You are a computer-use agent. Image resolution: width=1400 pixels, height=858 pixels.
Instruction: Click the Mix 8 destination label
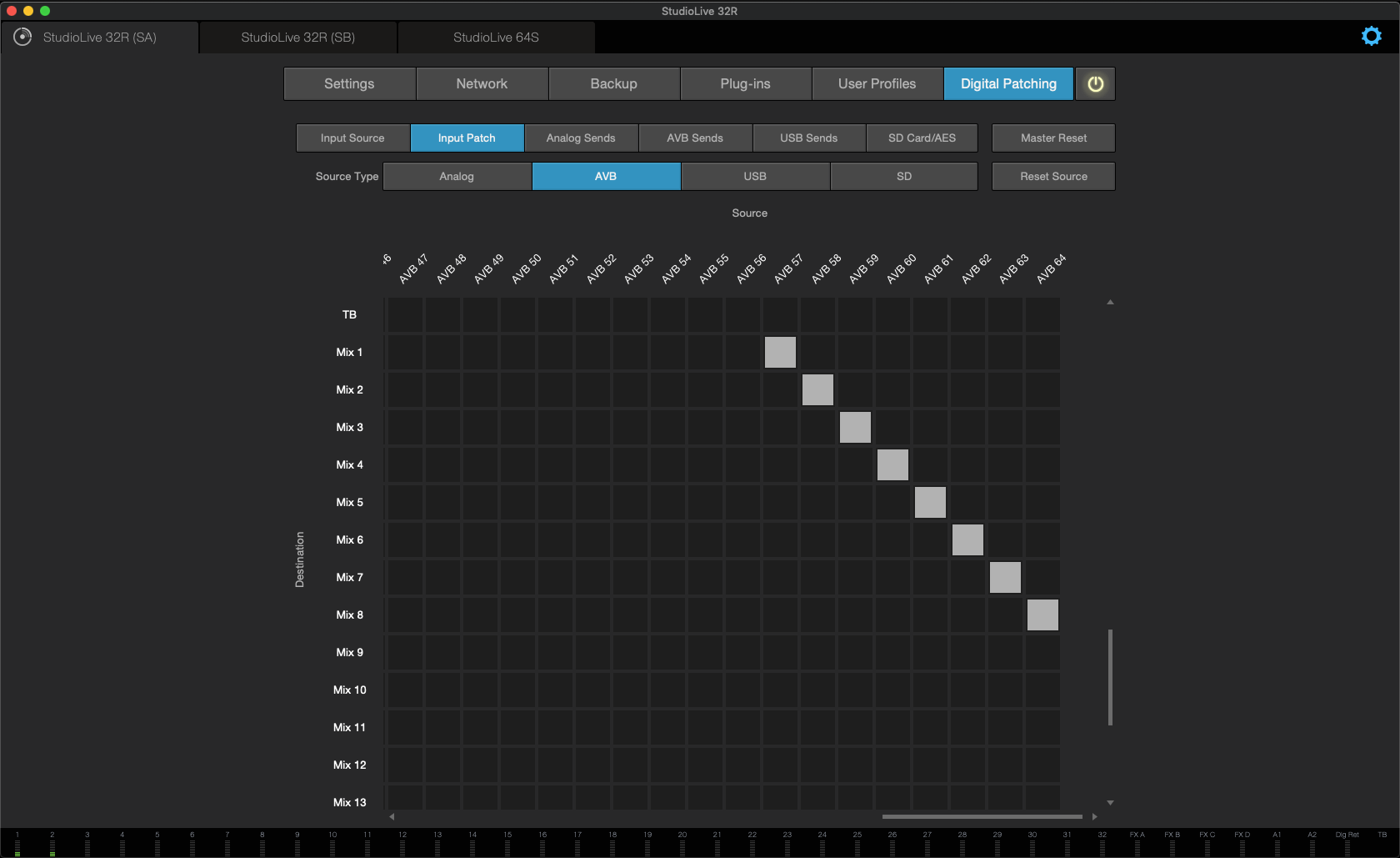[x=349, y=615]
